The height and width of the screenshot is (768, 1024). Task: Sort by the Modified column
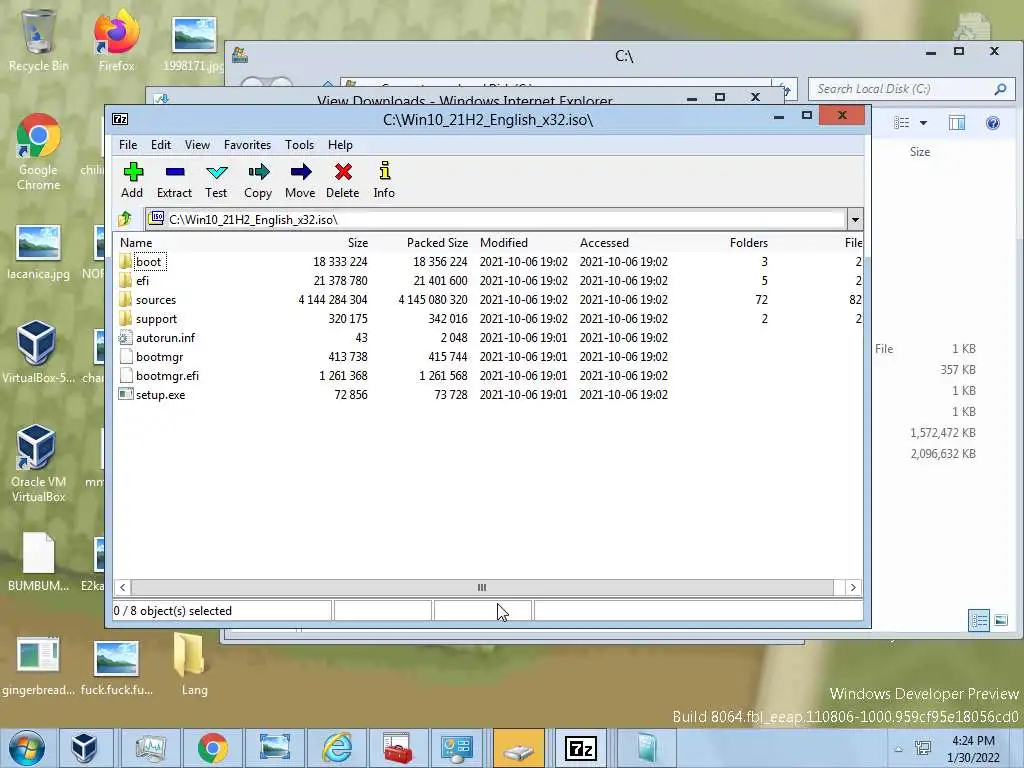[504, 243]
